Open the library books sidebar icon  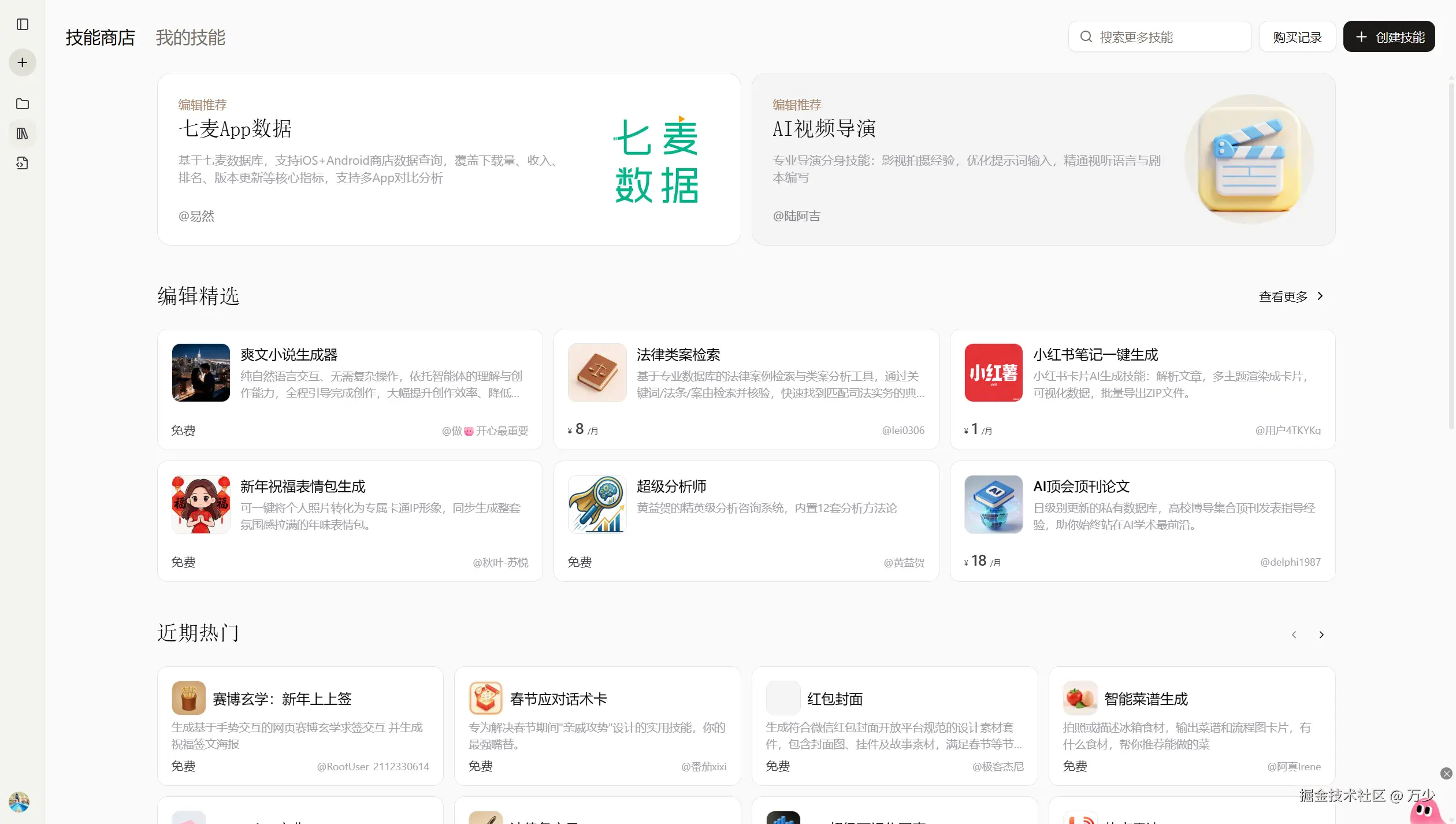pyautogui.click(x=23, y=133)
